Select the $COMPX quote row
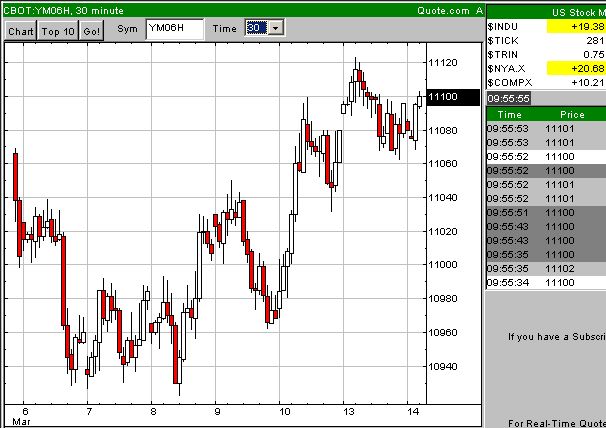This screenshot has height=428, width=606. pyautogui.click(x=546, y=82)
